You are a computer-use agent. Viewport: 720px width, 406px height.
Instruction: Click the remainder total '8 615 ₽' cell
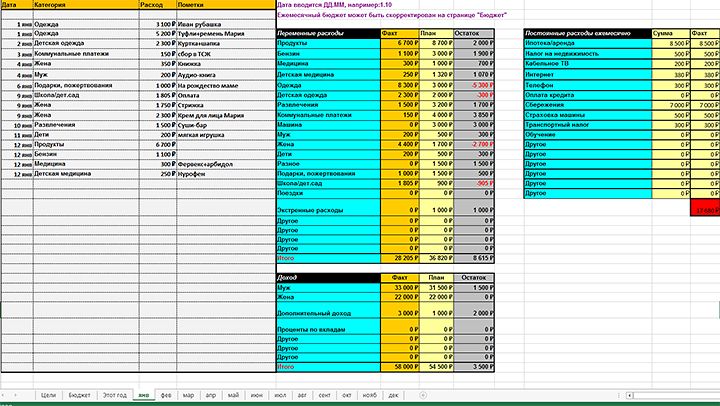click(474, 258)
